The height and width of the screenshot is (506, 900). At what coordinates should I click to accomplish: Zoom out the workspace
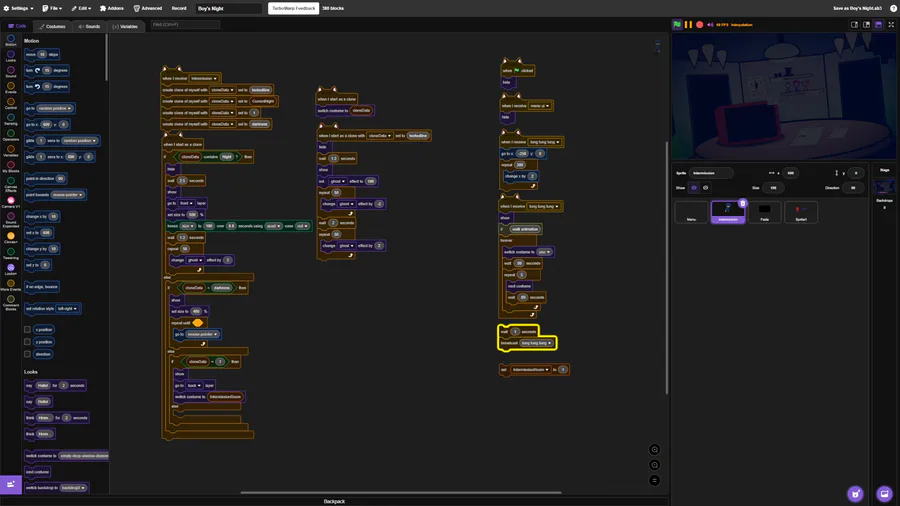(654, 465)
